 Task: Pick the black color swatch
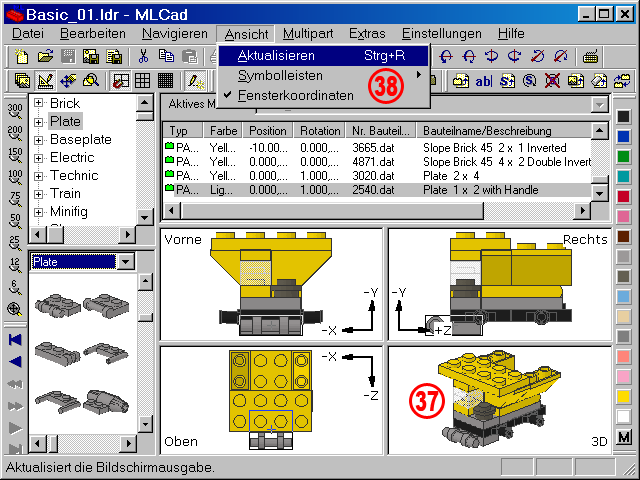click(x=623, y=117)
